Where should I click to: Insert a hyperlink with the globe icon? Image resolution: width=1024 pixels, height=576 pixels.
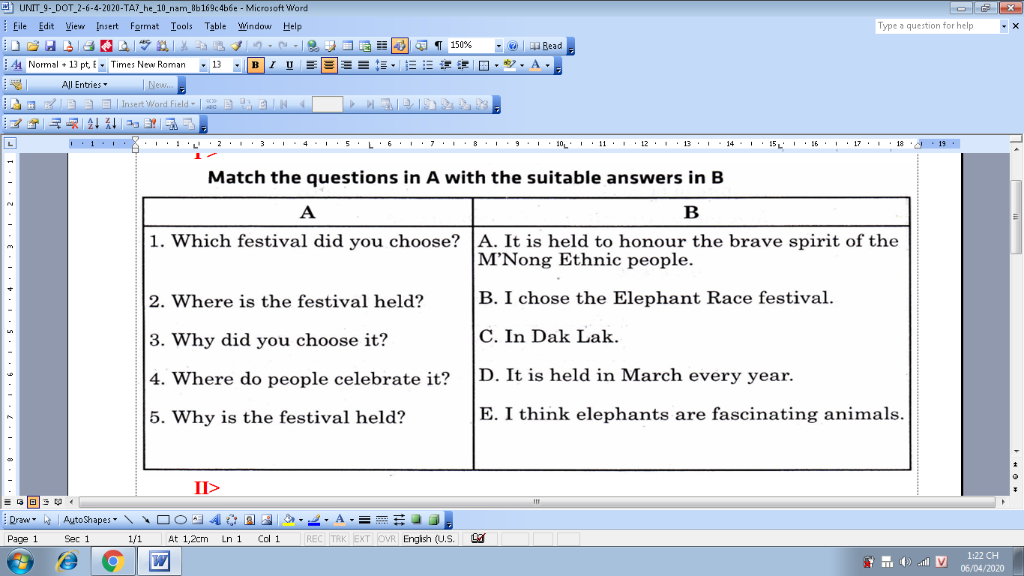tap(313, 46)
